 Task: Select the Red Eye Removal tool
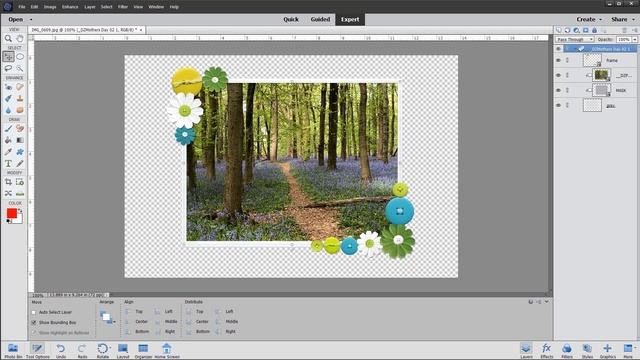(x=8, y=87)
